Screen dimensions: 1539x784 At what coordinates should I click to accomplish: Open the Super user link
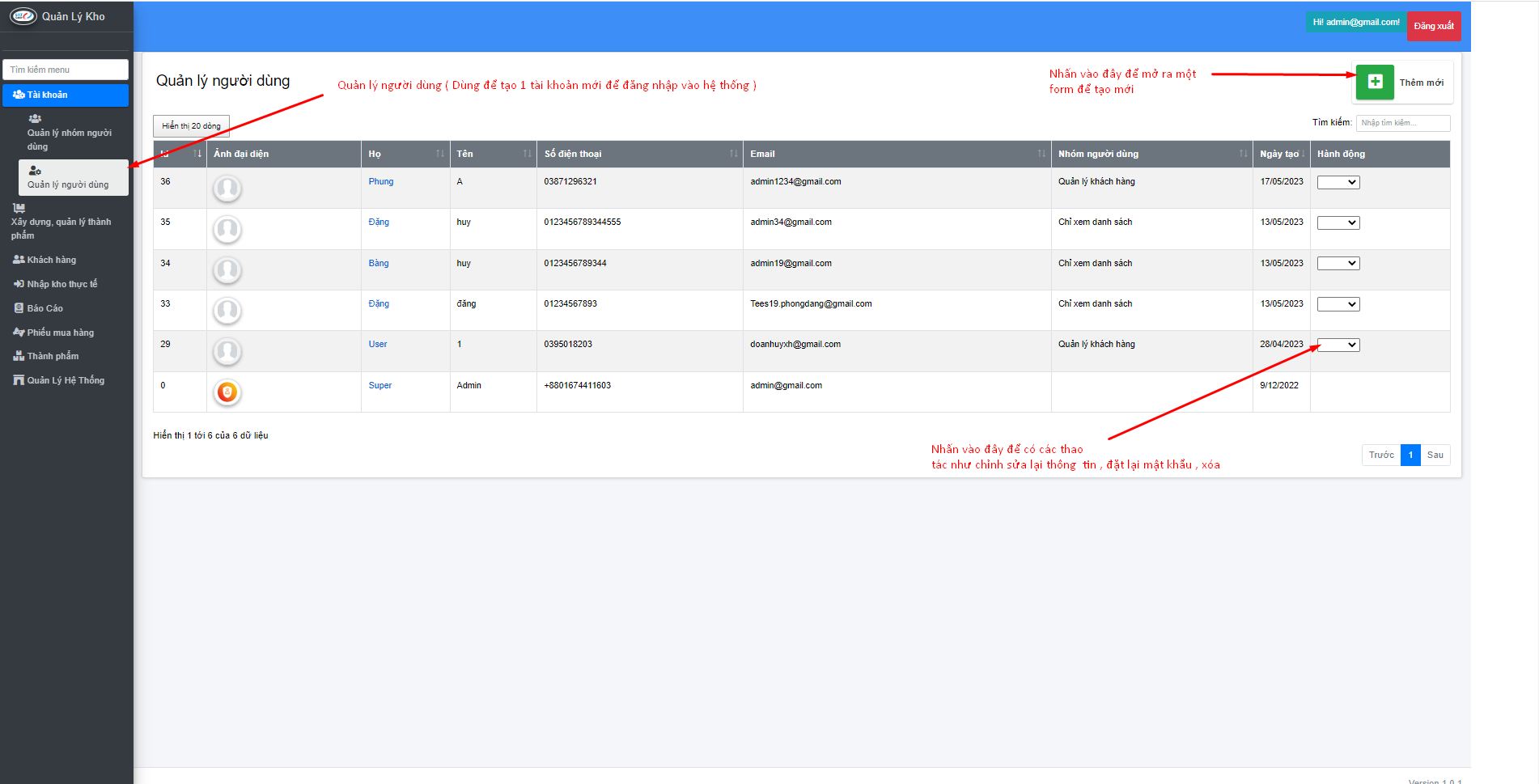[380, 385]
